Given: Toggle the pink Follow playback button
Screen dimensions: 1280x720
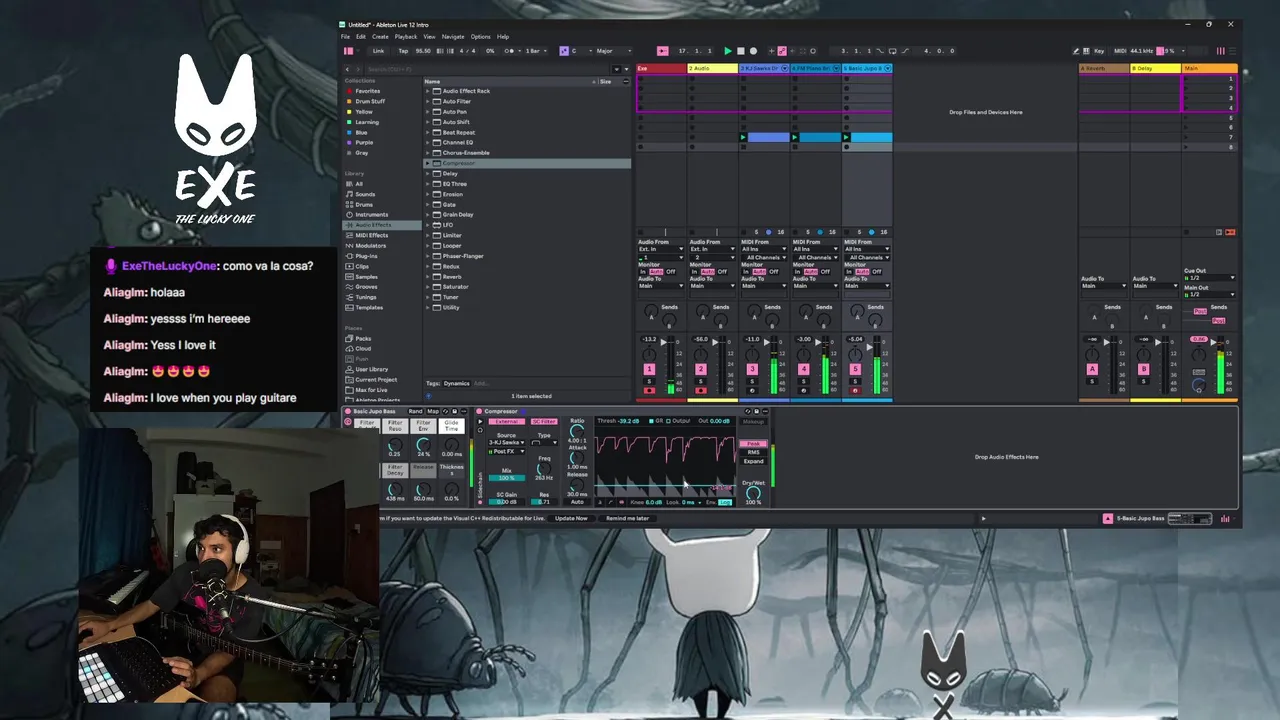Looking at the screenshot, I should point(662,51).
